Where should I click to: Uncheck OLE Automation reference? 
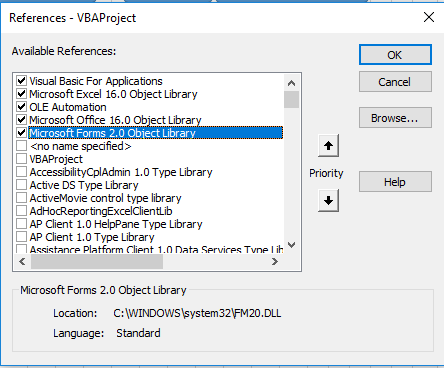pos(22,107)
